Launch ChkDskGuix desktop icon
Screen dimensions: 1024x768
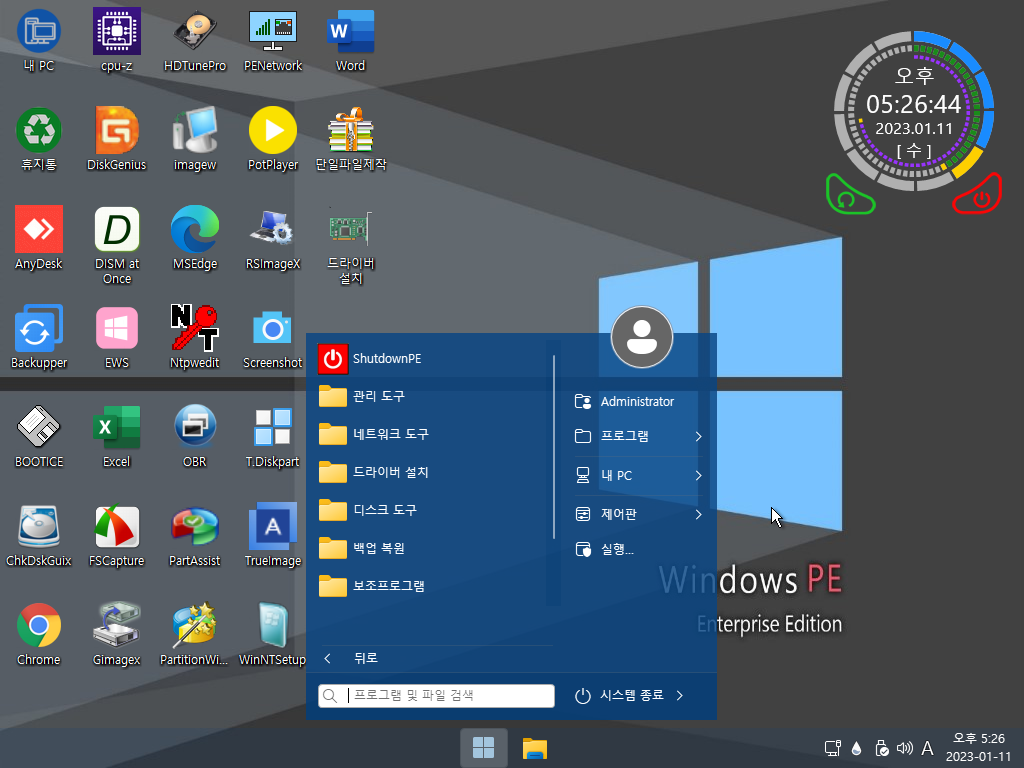tap(39, 536)
